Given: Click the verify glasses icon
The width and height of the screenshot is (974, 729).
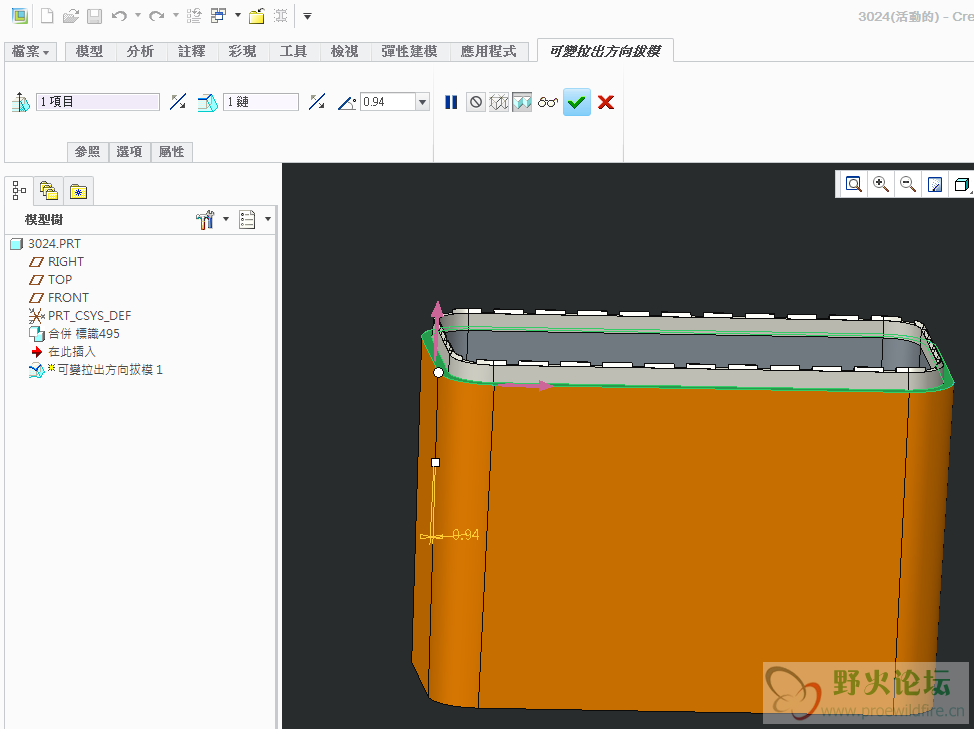Looking at the screenshot, I should coord(547,102).
